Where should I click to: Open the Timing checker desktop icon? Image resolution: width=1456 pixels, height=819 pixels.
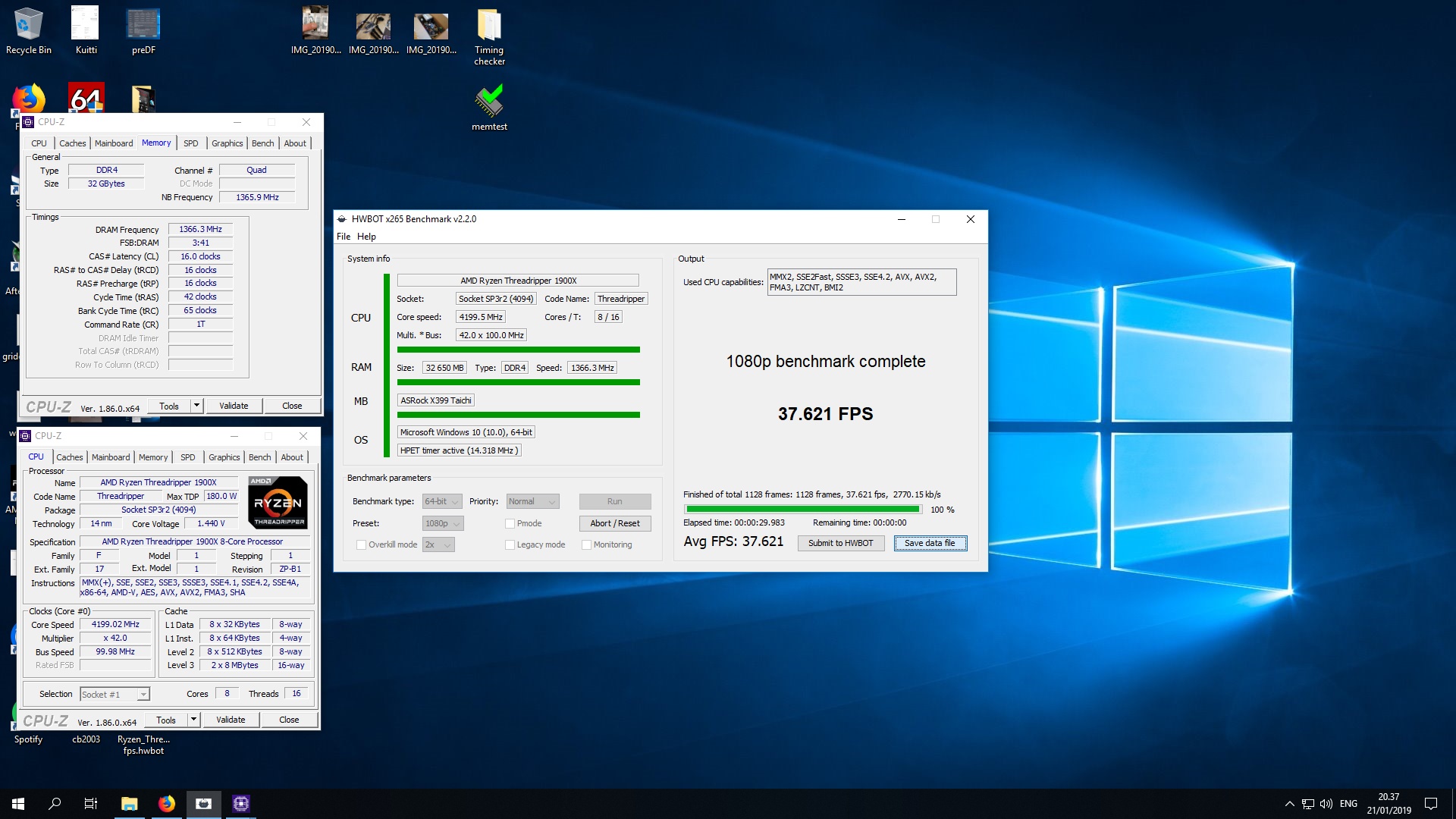(x=489, y=36)
